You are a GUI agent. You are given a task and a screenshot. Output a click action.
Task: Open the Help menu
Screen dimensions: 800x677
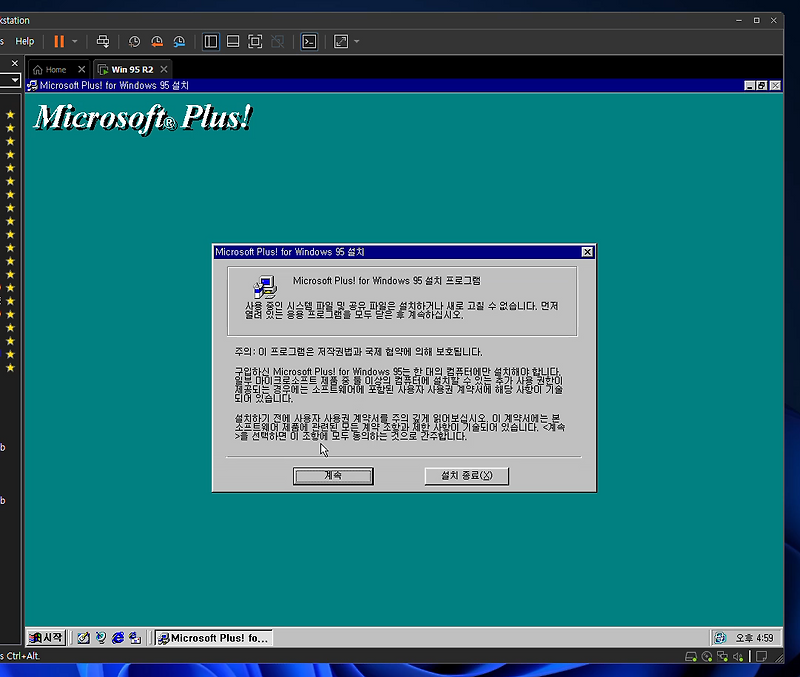click(x=24, y=41)
